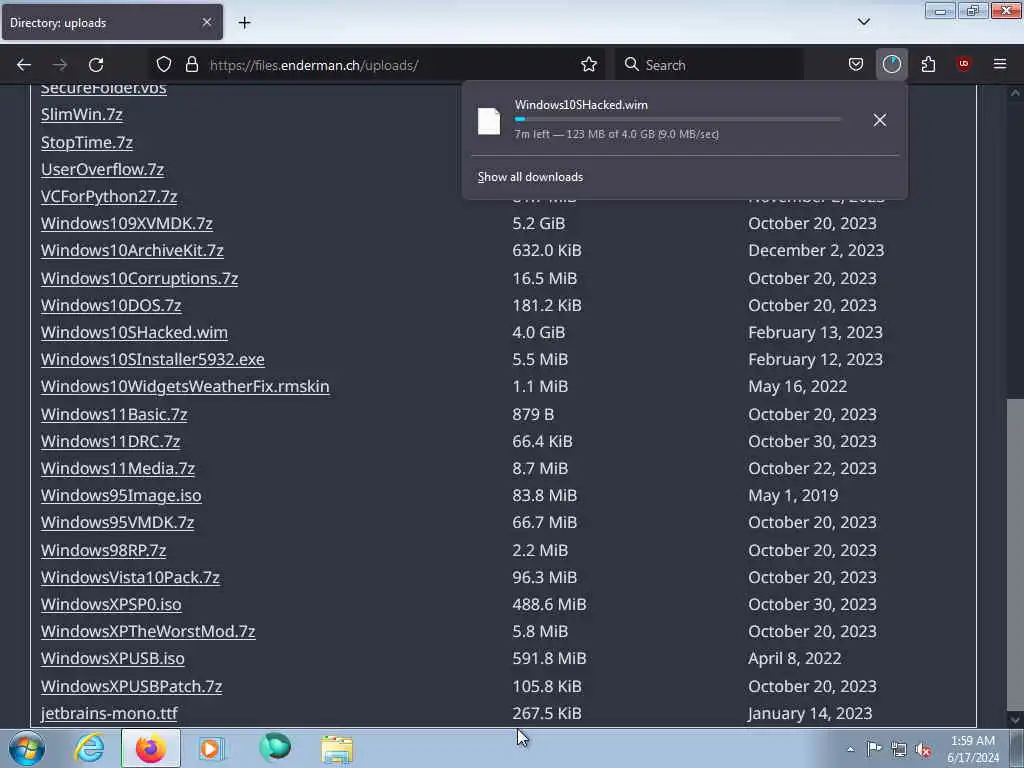Click the address bar URL
This screenshot has width=1024, height=768.
coord(313,65)
